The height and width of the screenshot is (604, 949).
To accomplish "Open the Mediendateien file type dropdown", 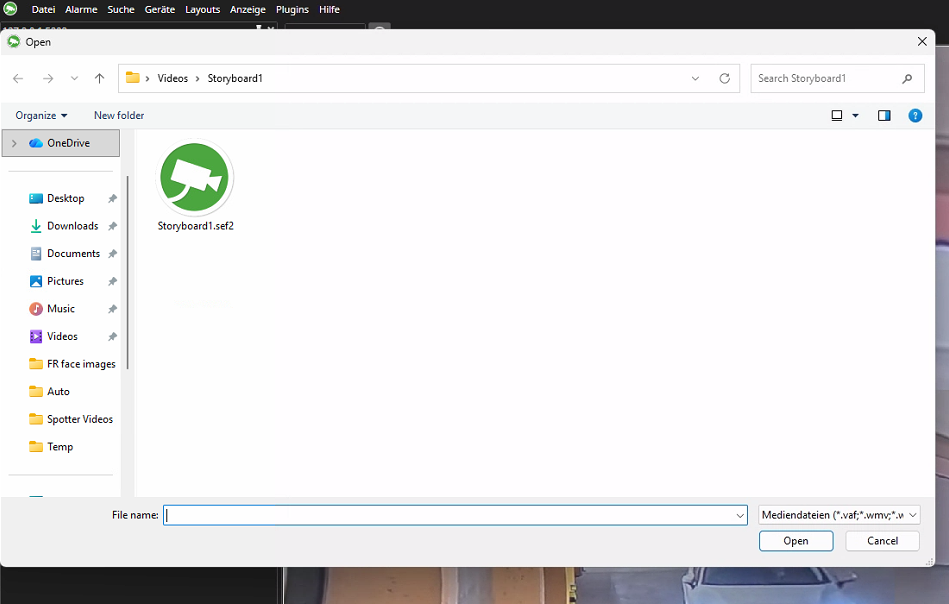I will tap(839, 516).
